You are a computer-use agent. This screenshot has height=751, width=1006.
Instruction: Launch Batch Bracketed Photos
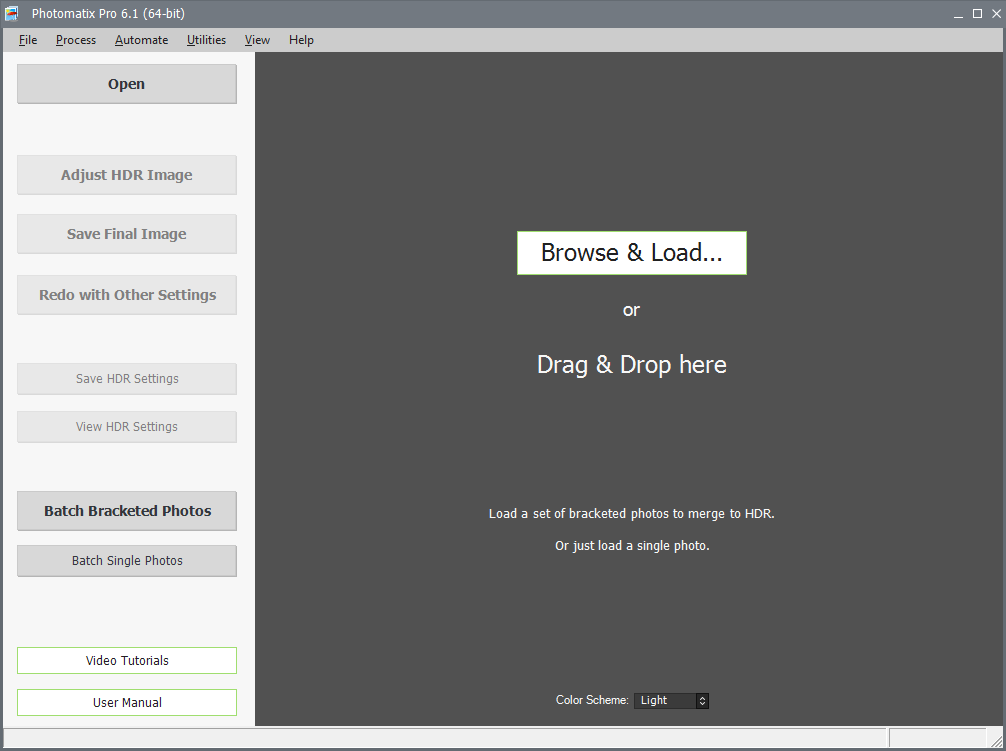tap(126, 511)
